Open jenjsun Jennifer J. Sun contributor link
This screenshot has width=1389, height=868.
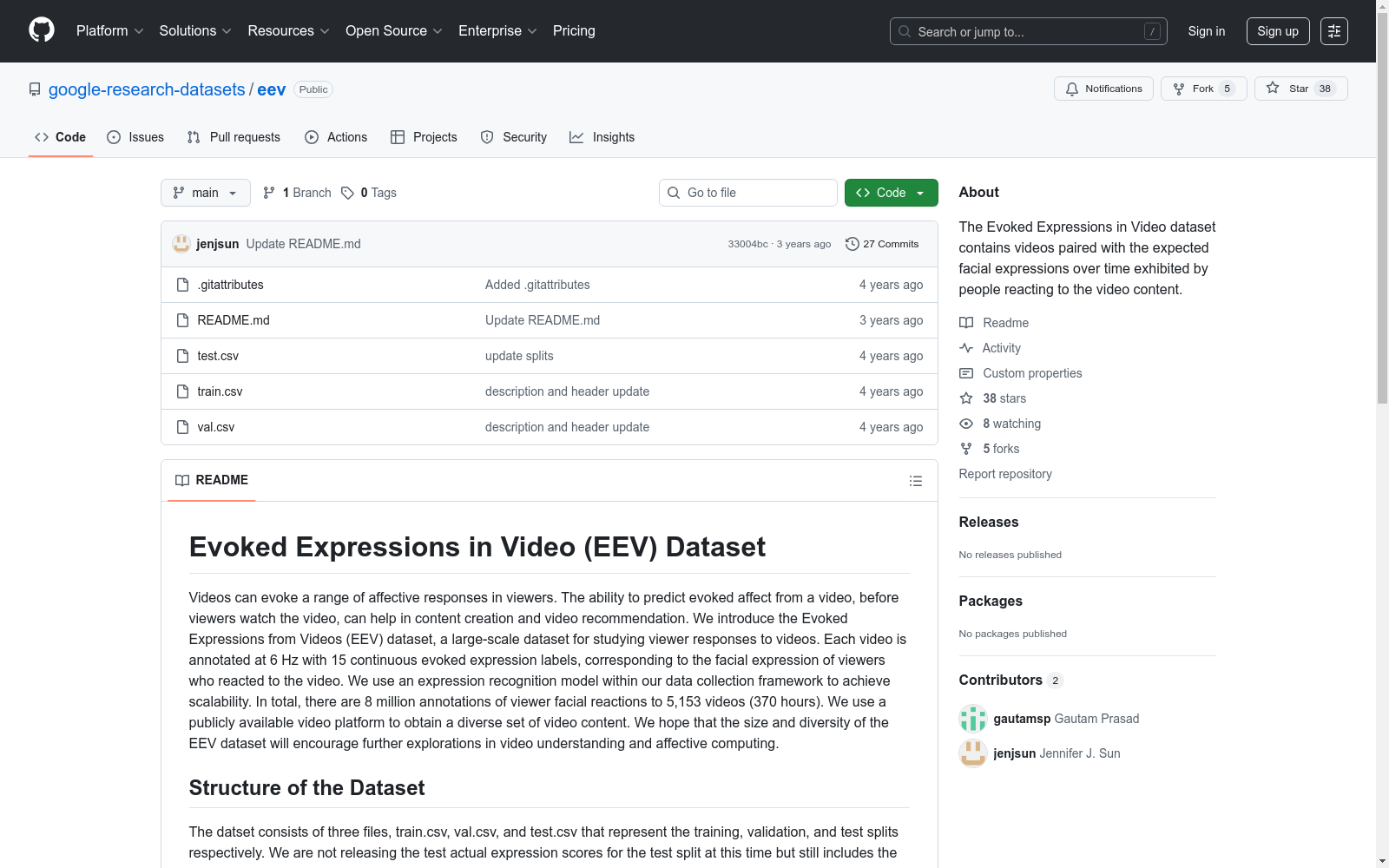(x=1057, y=753)
